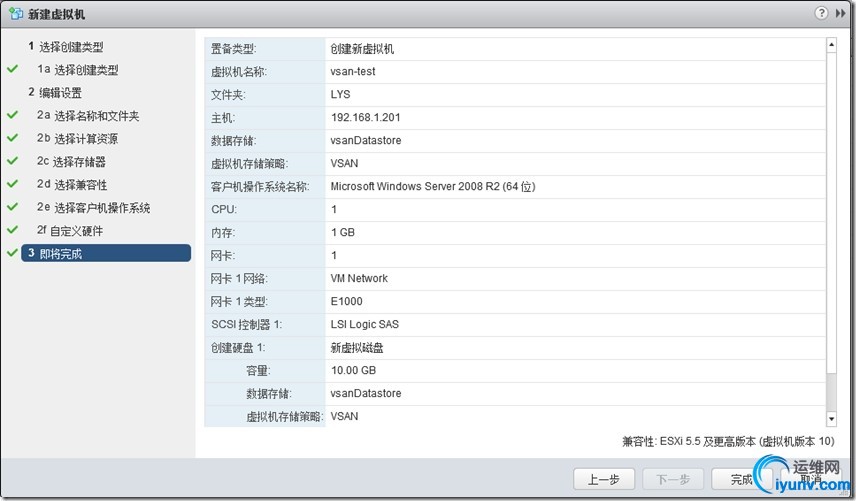Expand the dialog with double-arrow icon
The height and width of the screenshot is (501, 856).
[x=840, y=13]
